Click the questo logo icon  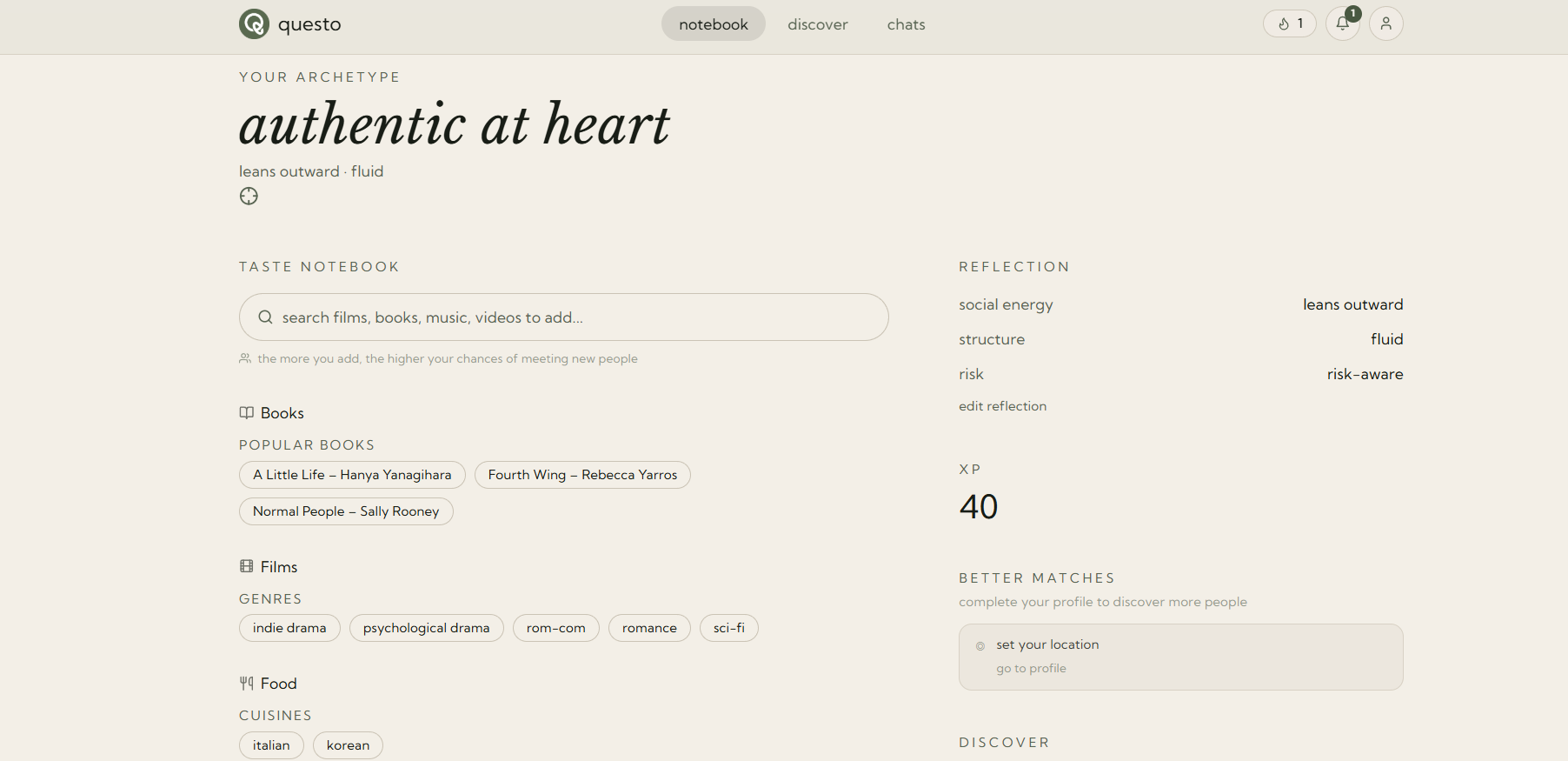point(254,24)
